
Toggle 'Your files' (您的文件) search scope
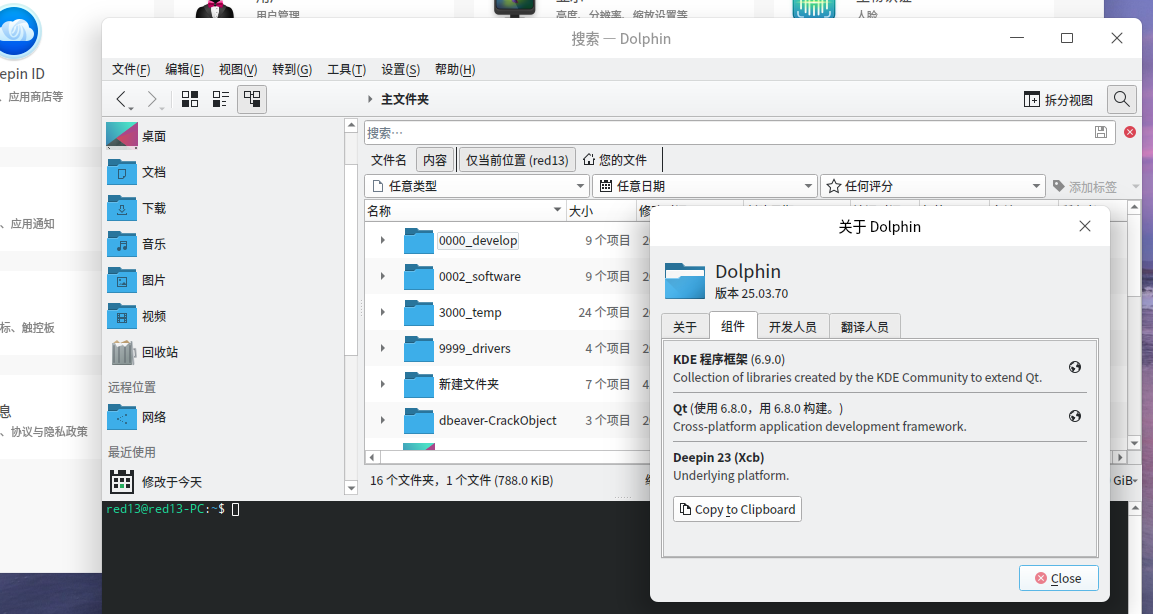point(615,160)
